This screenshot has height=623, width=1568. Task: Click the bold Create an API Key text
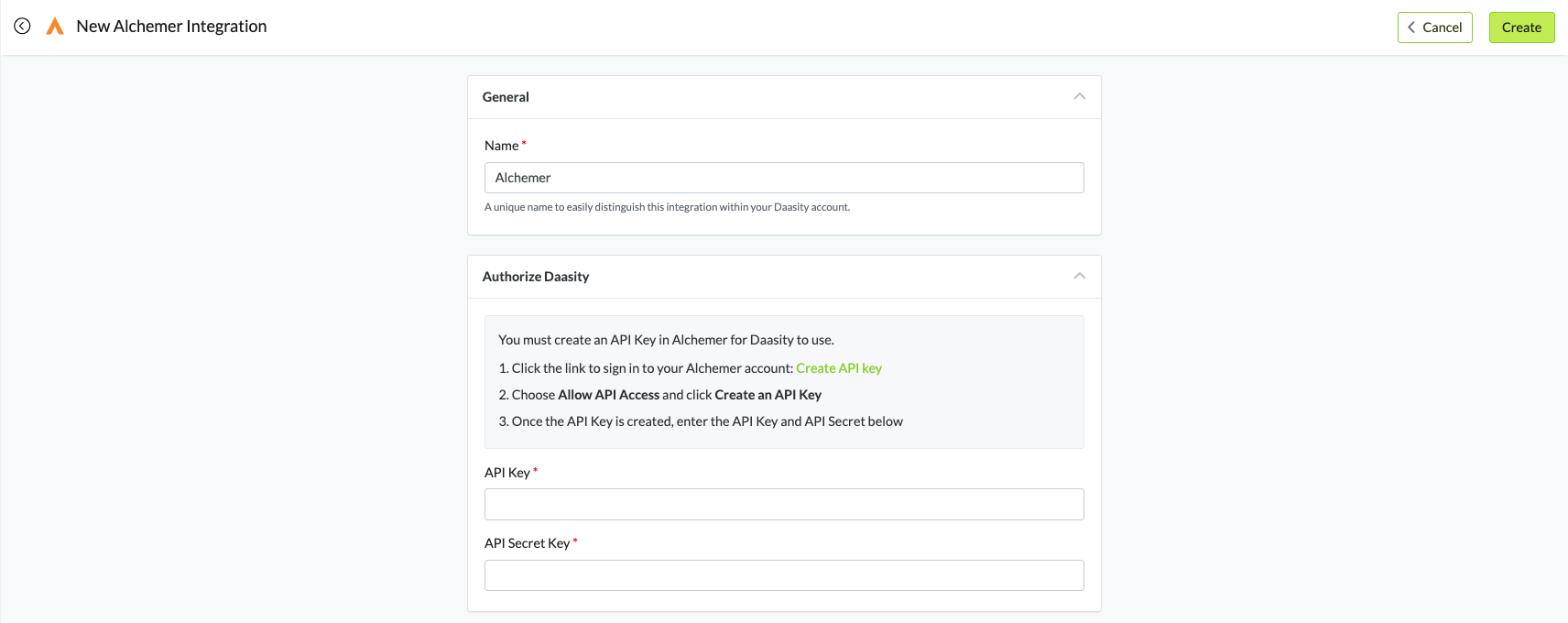[x=768, y=395]
